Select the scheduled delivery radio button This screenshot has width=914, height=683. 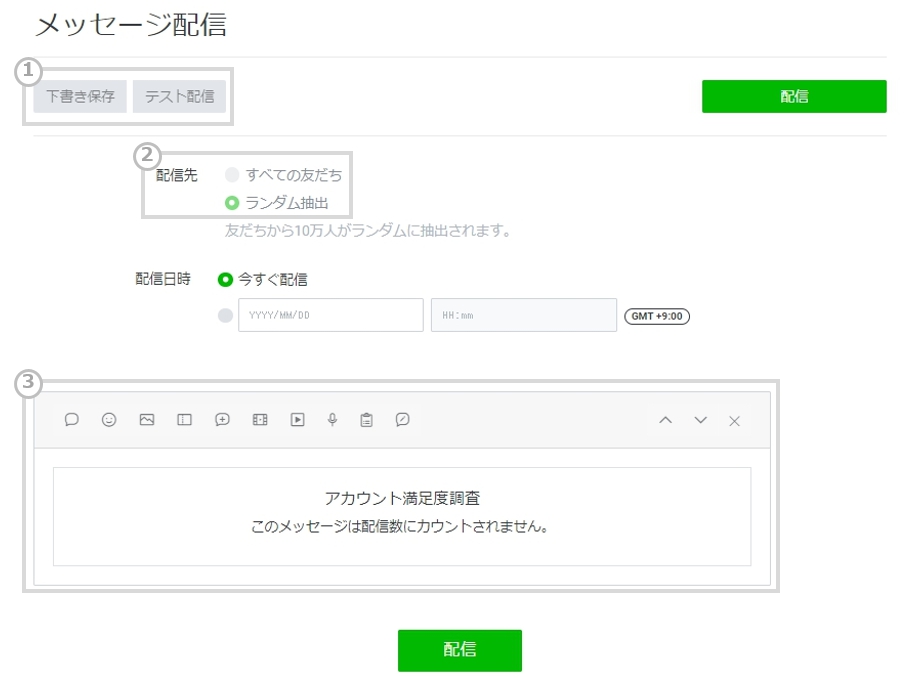pyautogui.click(x=225, y=315)
